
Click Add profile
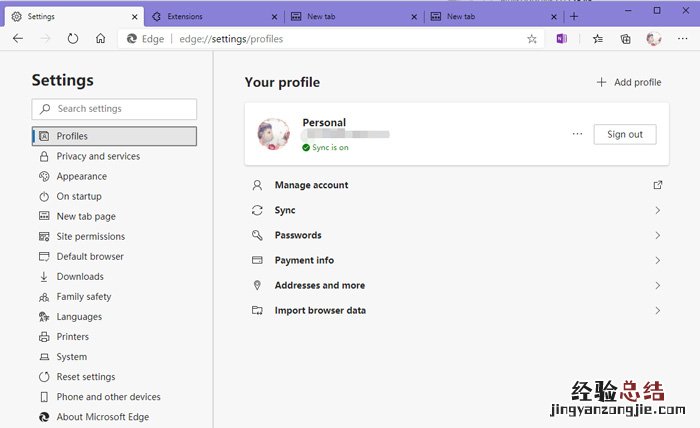point(629,82)
